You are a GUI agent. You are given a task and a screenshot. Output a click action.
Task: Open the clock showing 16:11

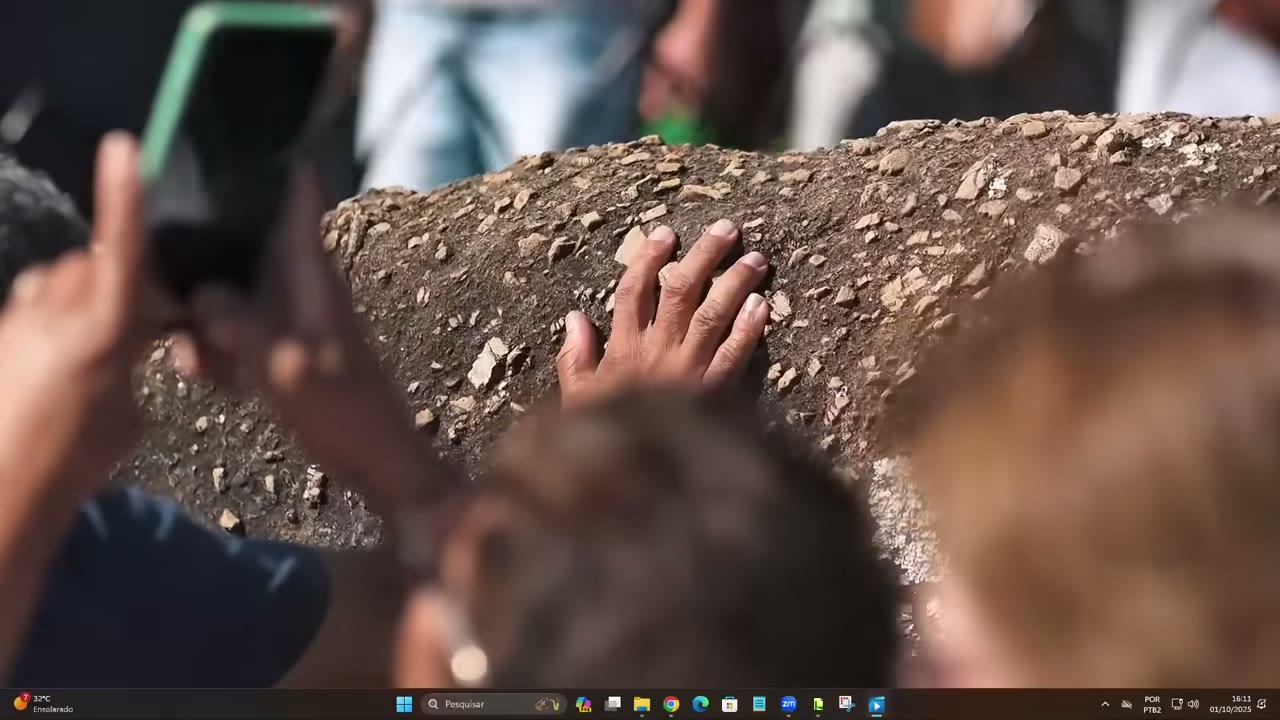pos(1230,704)
